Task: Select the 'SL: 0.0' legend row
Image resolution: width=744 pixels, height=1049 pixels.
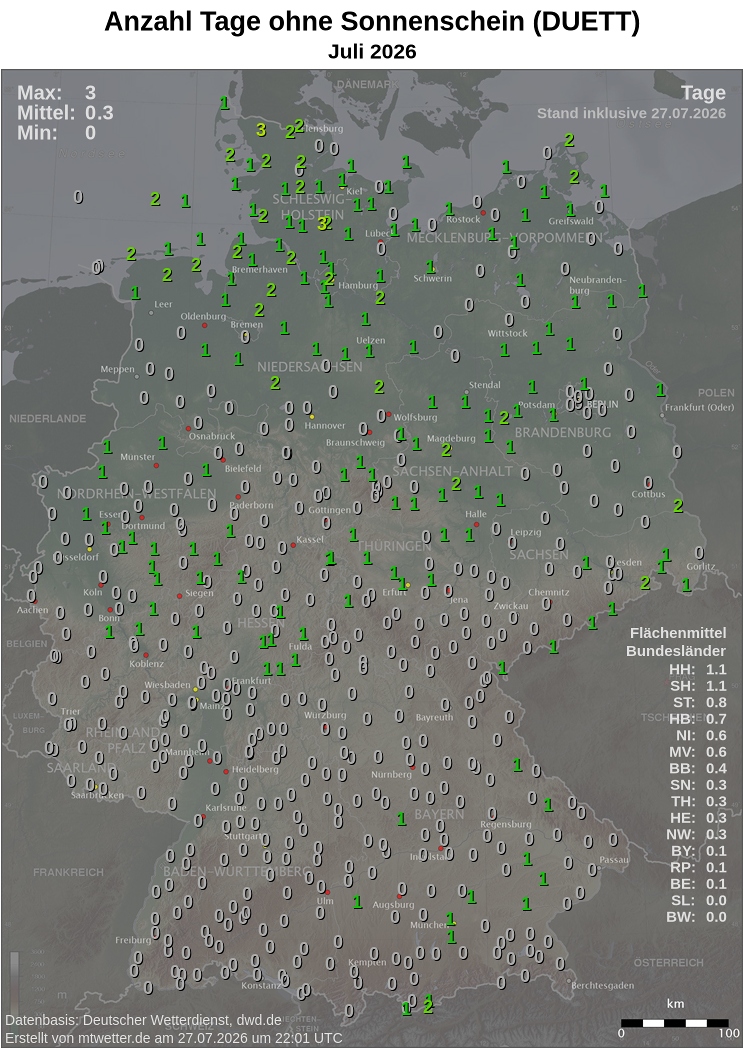Action: click(698, 900)
